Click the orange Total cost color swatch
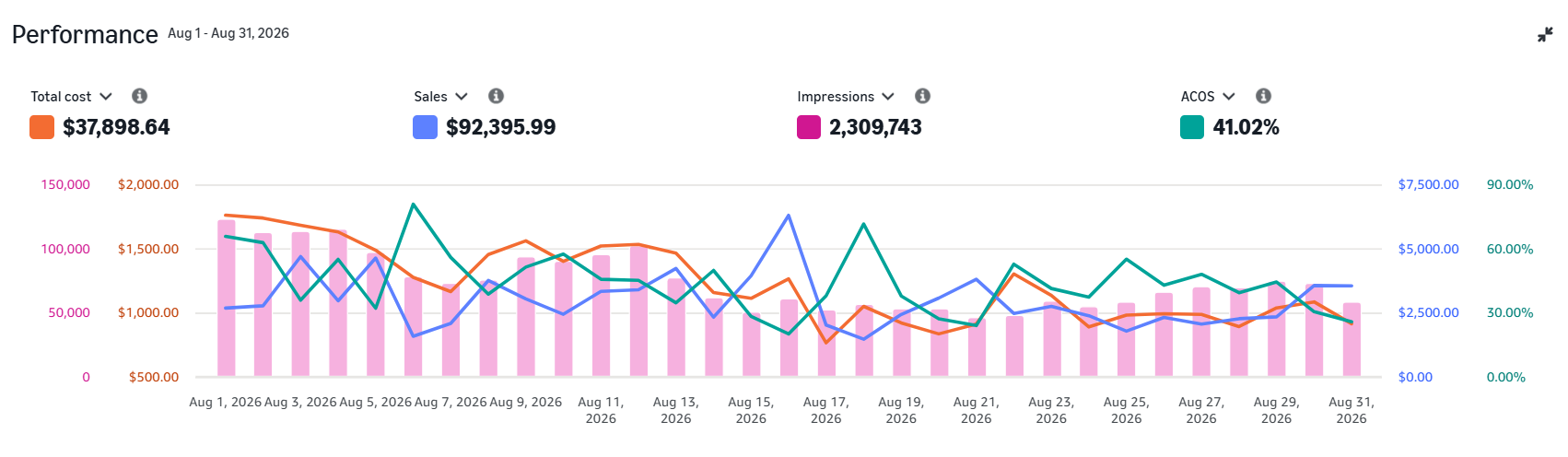1568x457 pixels. [41, 127]
